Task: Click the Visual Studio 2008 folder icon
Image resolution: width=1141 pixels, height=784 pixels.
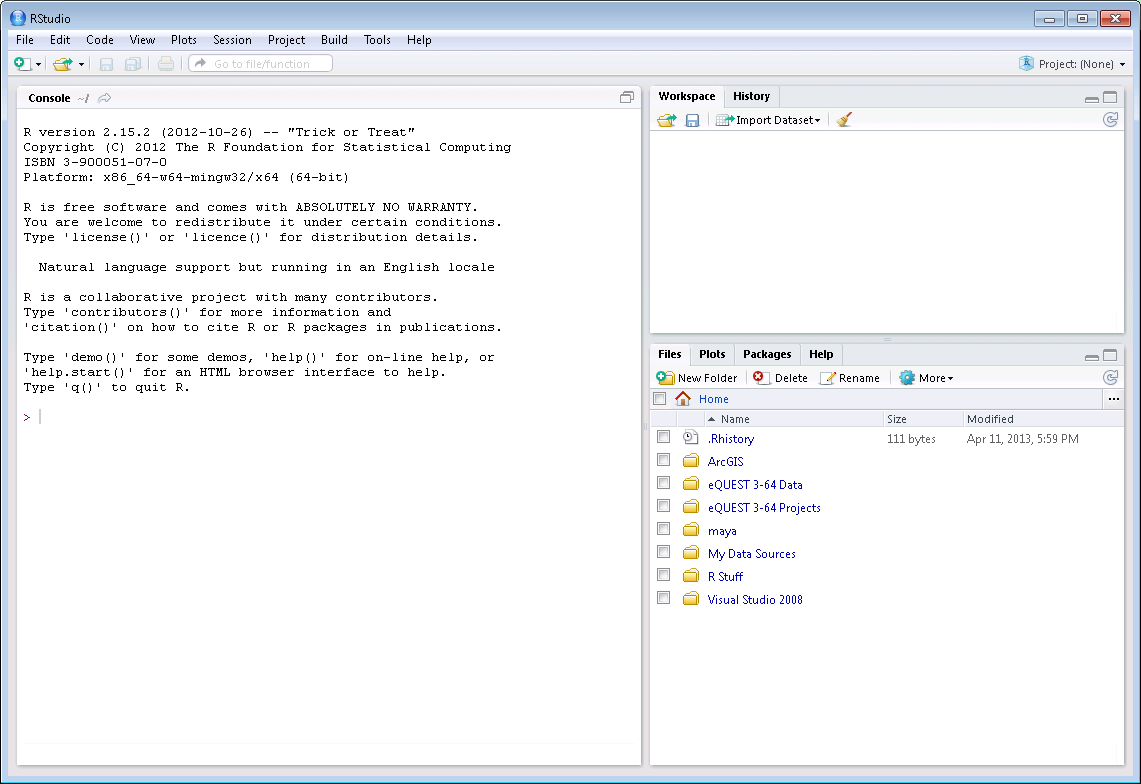Action: pyautogui.click(x=691, y=599)
